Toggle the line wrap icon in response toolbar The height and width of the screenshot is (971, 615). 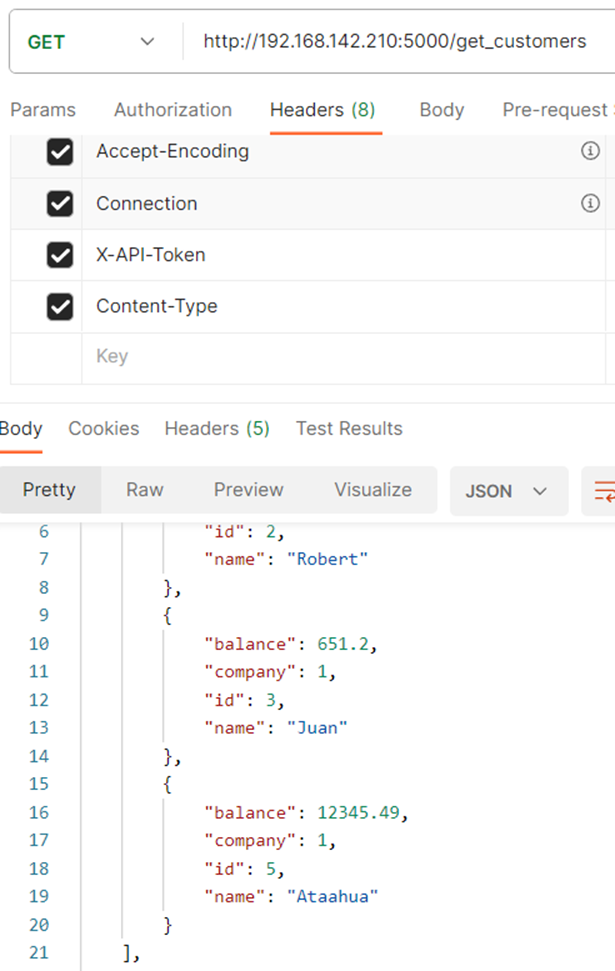click(603, 491)
